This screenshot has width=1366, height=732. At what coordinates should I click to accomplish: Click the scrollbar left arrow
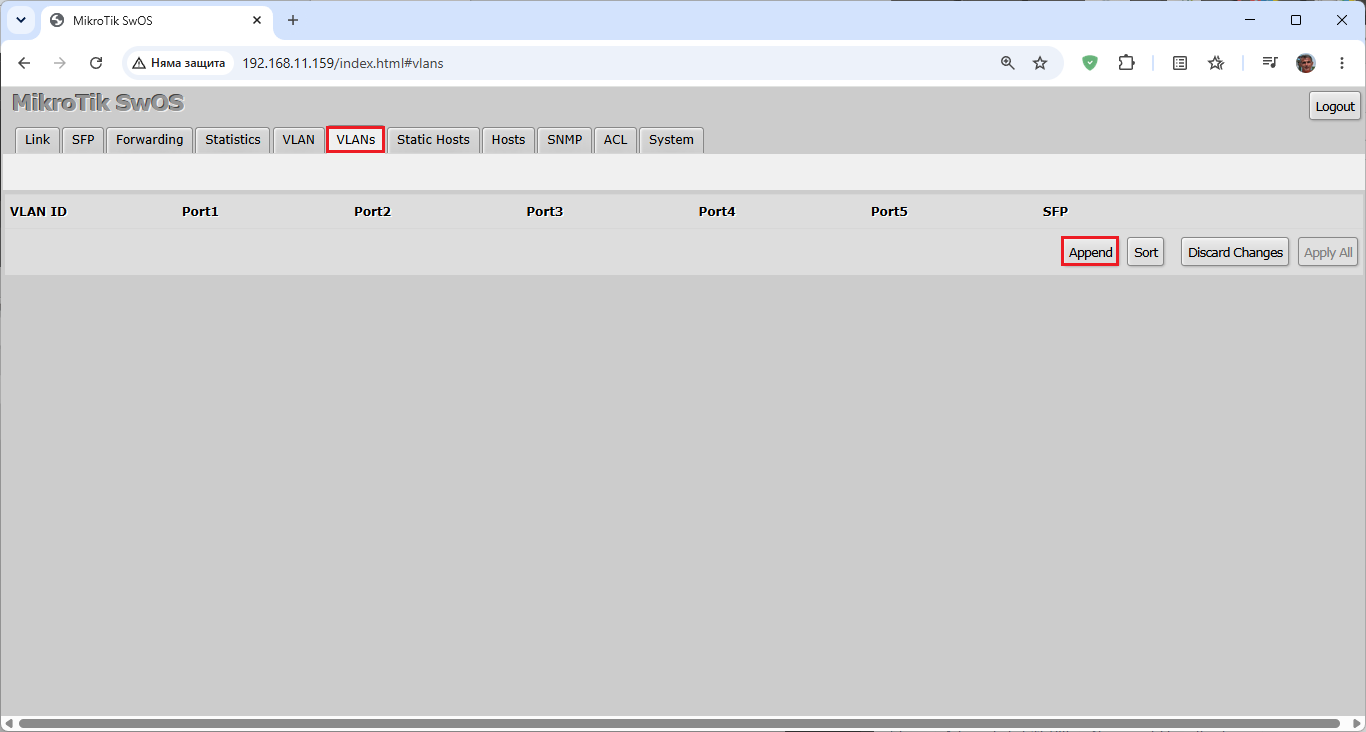click(8, 723)
